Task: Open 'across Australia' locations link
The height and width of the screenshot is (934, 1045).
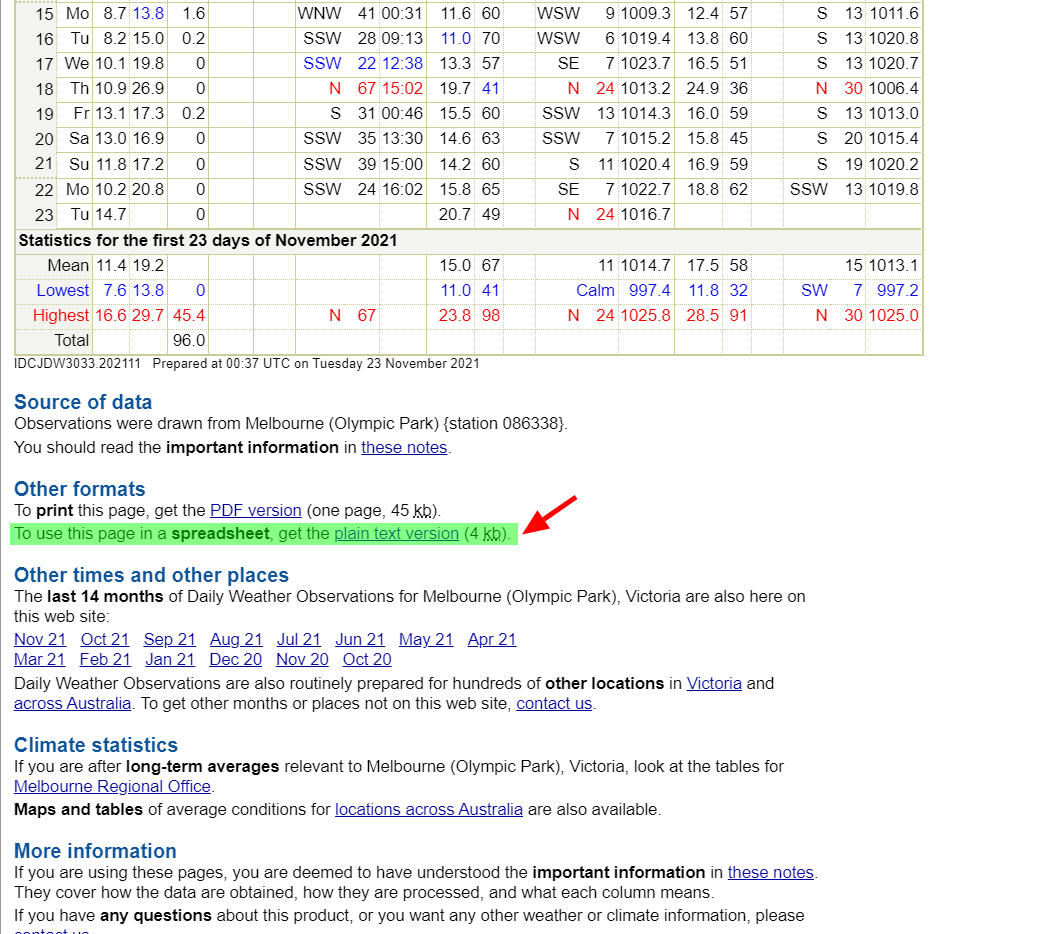Action: tap(72, 704)
